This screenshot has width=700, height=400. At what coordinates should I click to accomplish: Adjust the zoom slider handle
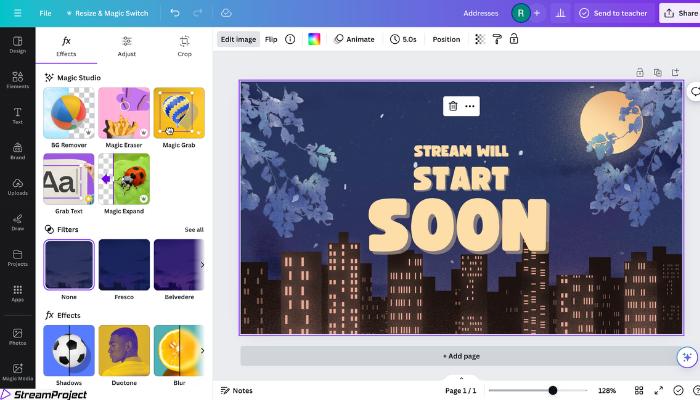(x=553, y=390)
